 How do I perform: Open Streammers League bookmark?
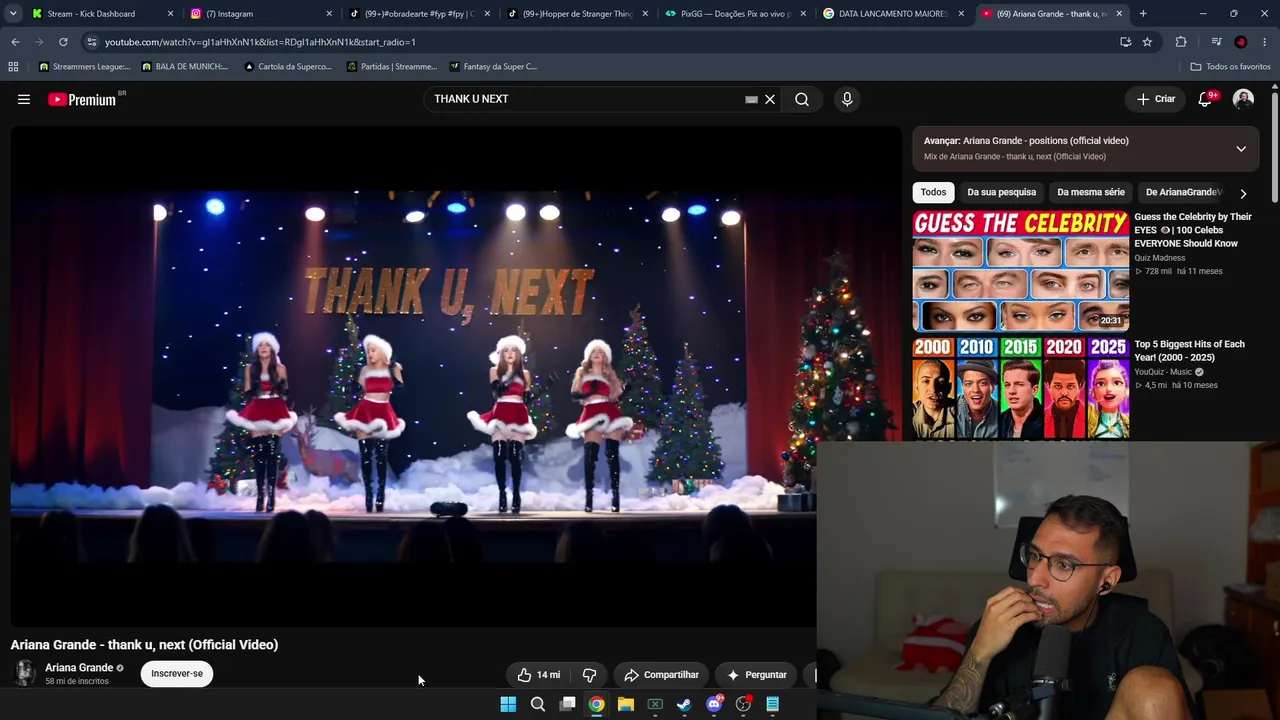84,67
